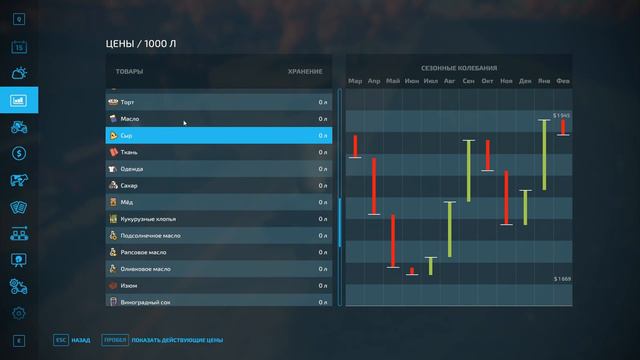Click the $1669 minimum price label
The image size is (640, 360).
tap(562, 279)
